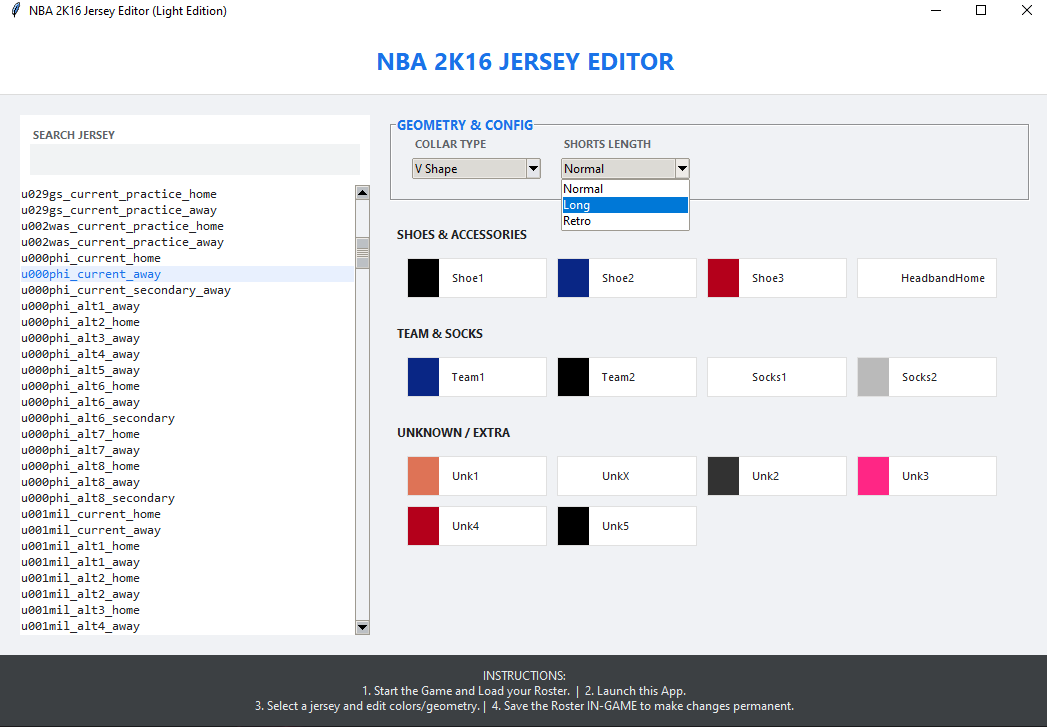Viewport: 1047px width, 727px height.
Task: Select u000phi_current_home in jersey list
Action: click(x=91, y=258)
